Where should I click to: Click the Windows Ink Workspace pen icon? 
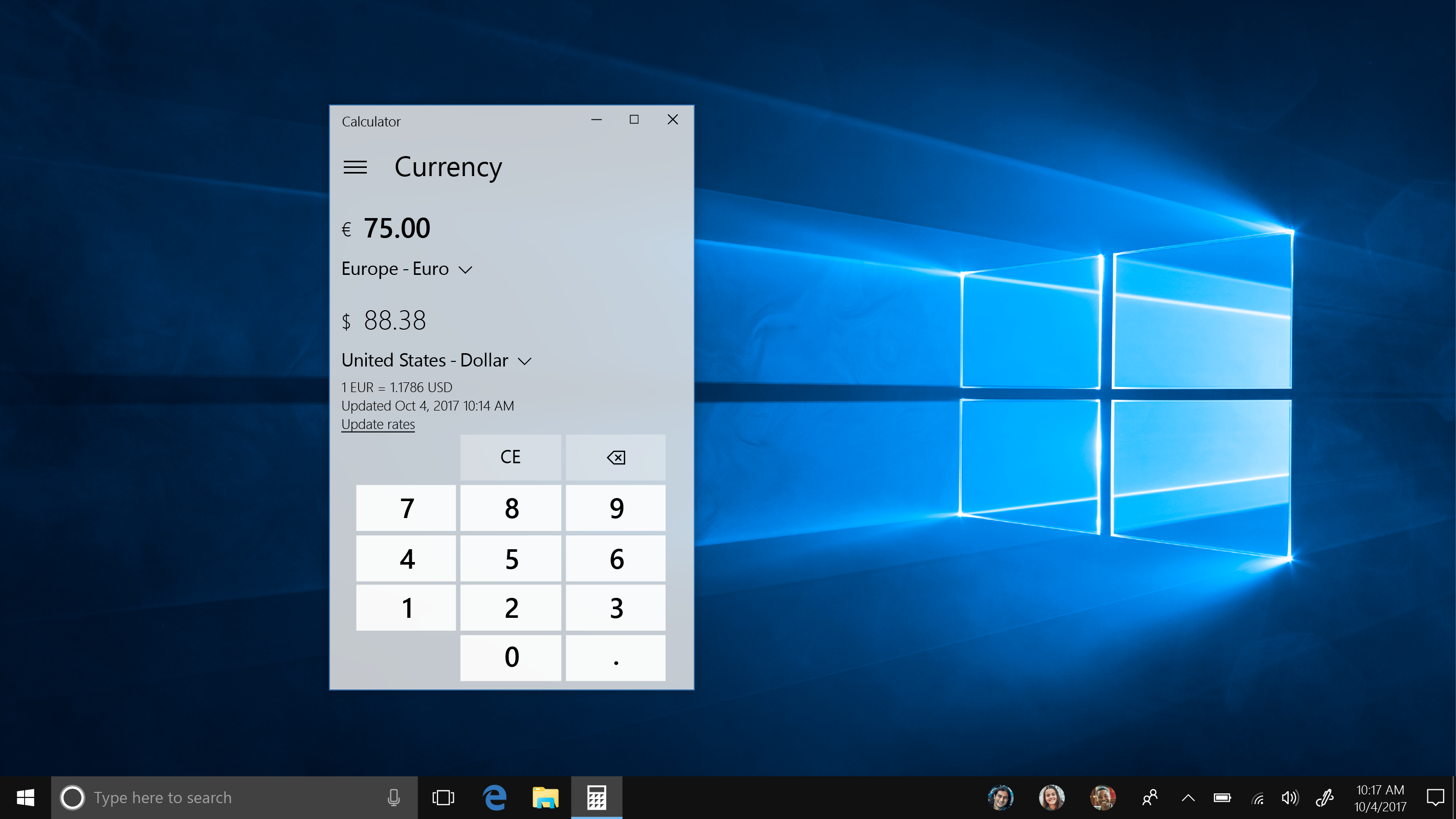1325,798
